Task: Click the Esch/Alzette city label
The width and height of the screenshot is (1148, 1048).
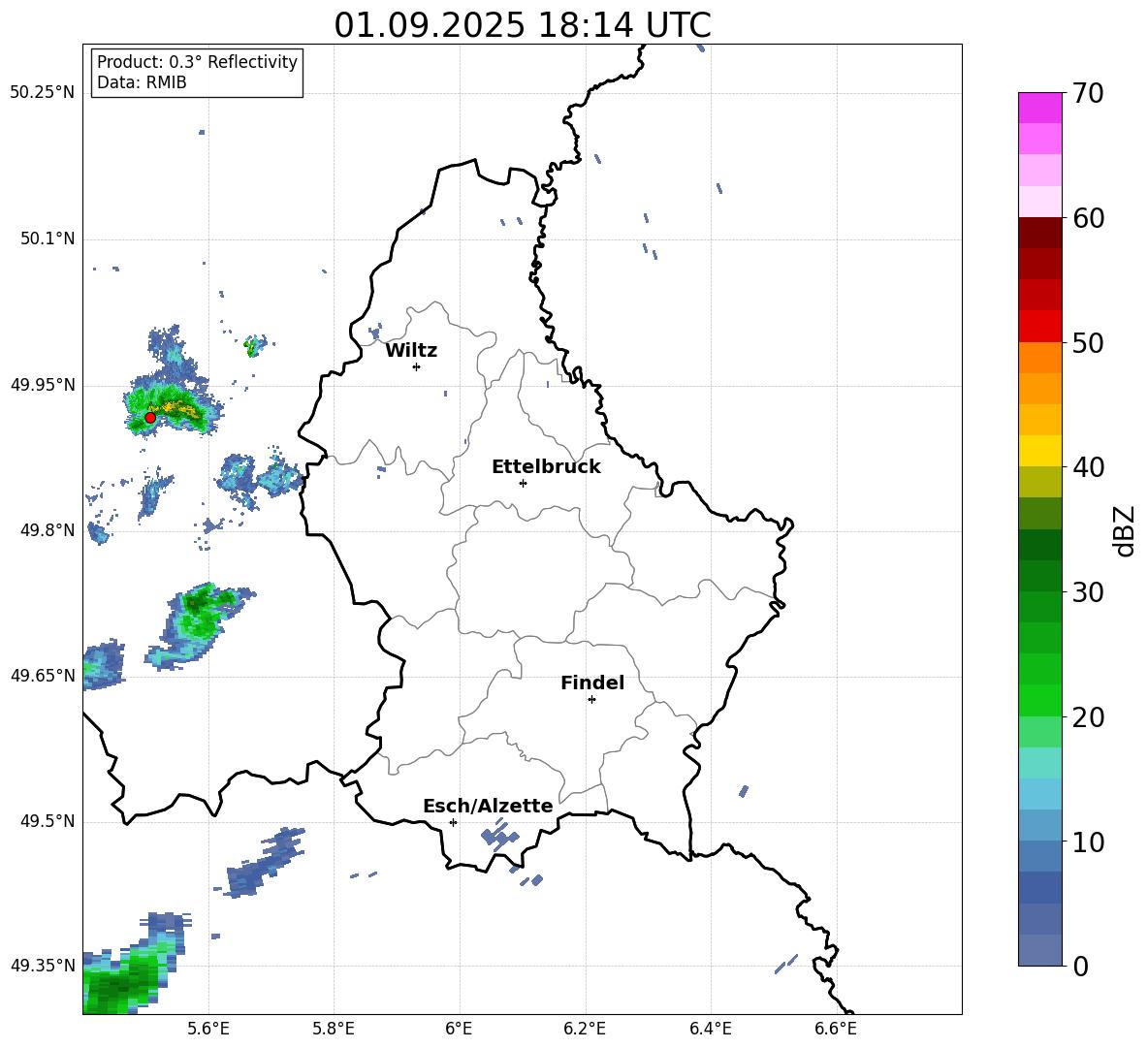Action: click(x=488, y=807)
